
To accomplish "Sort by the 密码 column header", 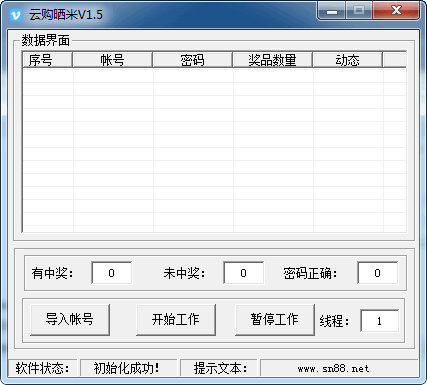I will [x=192, y=60].
